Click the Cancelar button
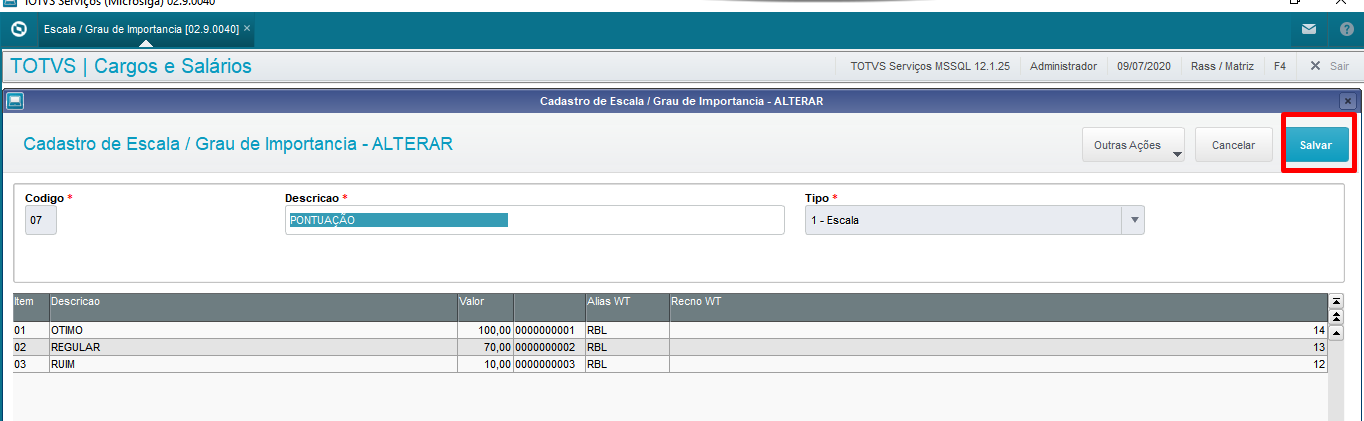 click(x=1233, y=145)
